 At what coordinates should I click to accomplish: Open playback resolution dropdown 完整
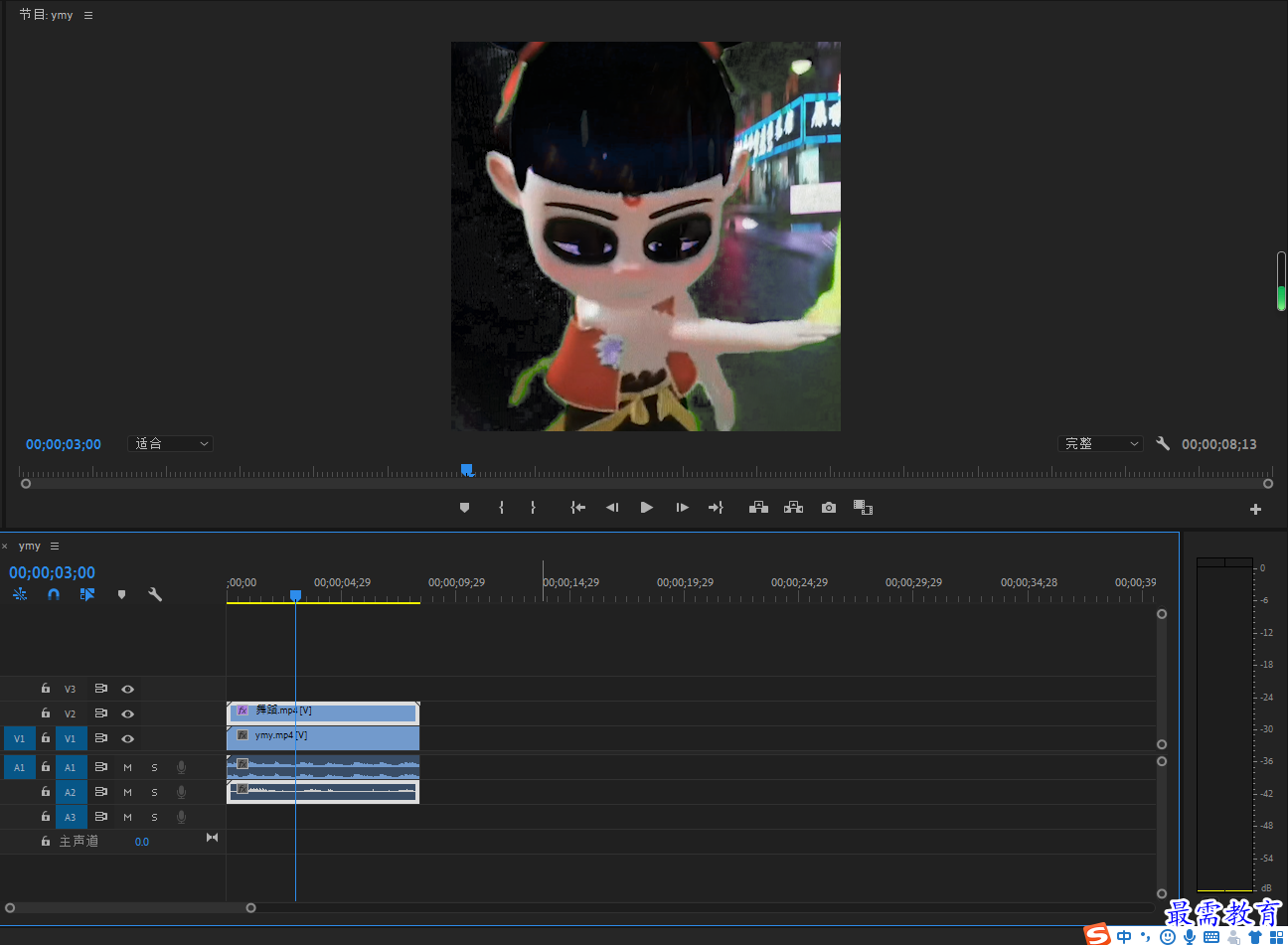(1100, 444)
